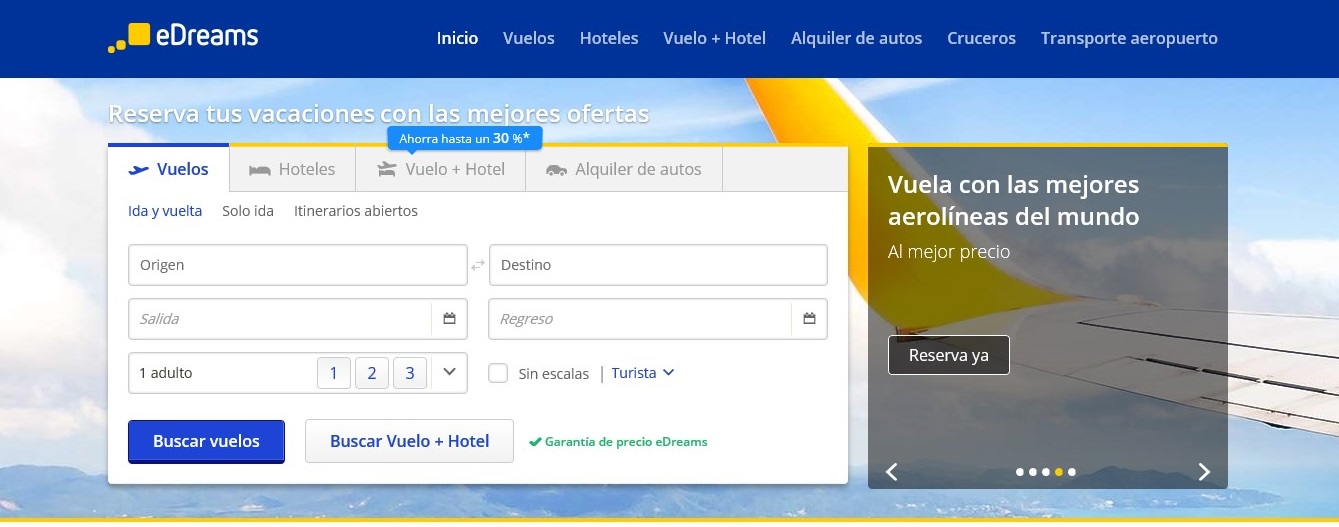Open Cruceros in the top menu
The image size is (1339, 527).
pos(981,38)
